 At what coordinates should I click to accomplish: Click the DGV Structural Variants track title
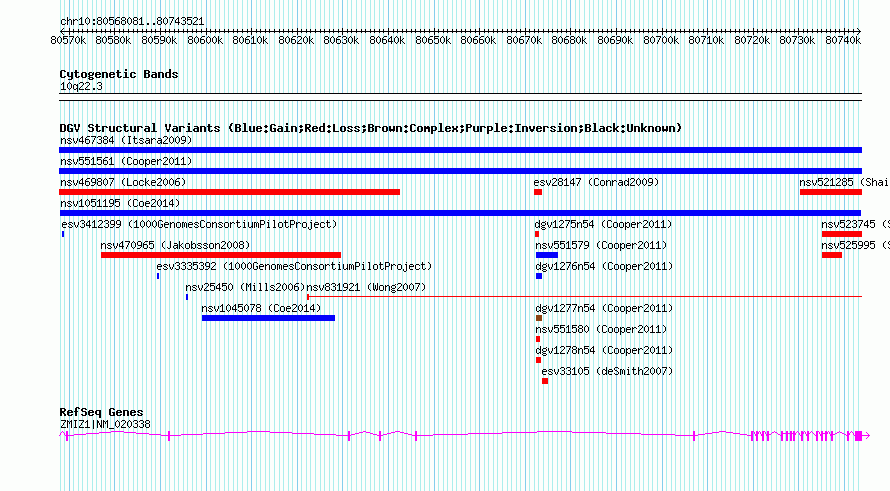[370, 128]
